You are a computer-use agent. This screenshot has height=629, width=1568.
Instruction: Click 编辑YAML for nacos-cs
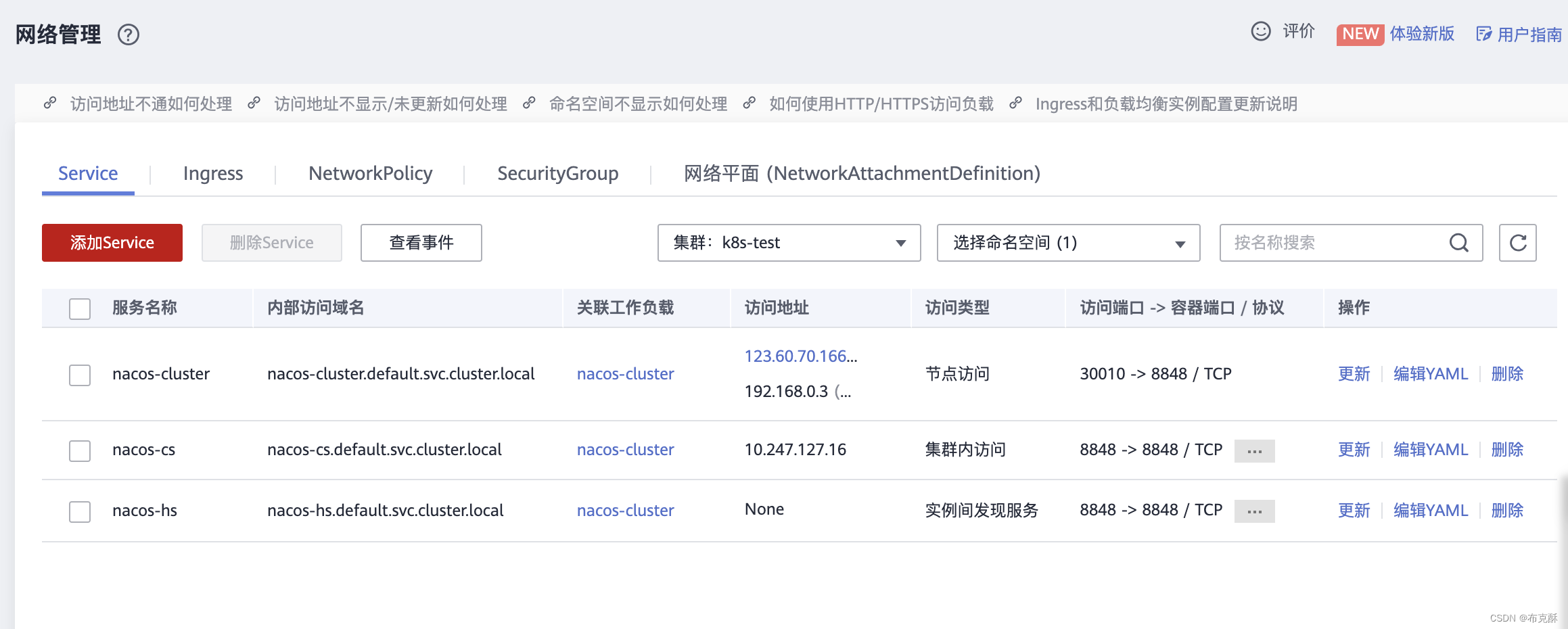(x=1431, y=450)
